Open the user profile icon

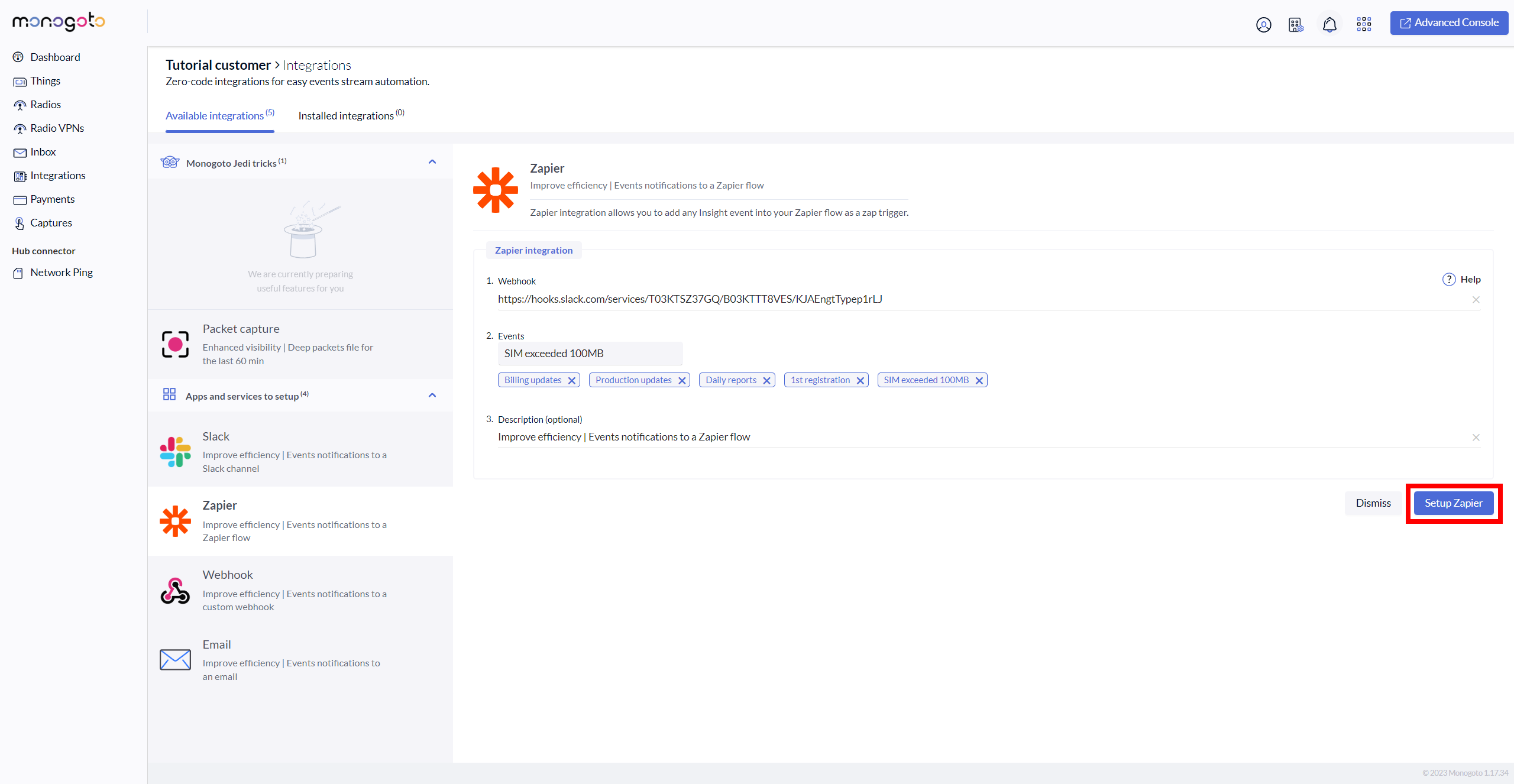tap(1263, 24)
